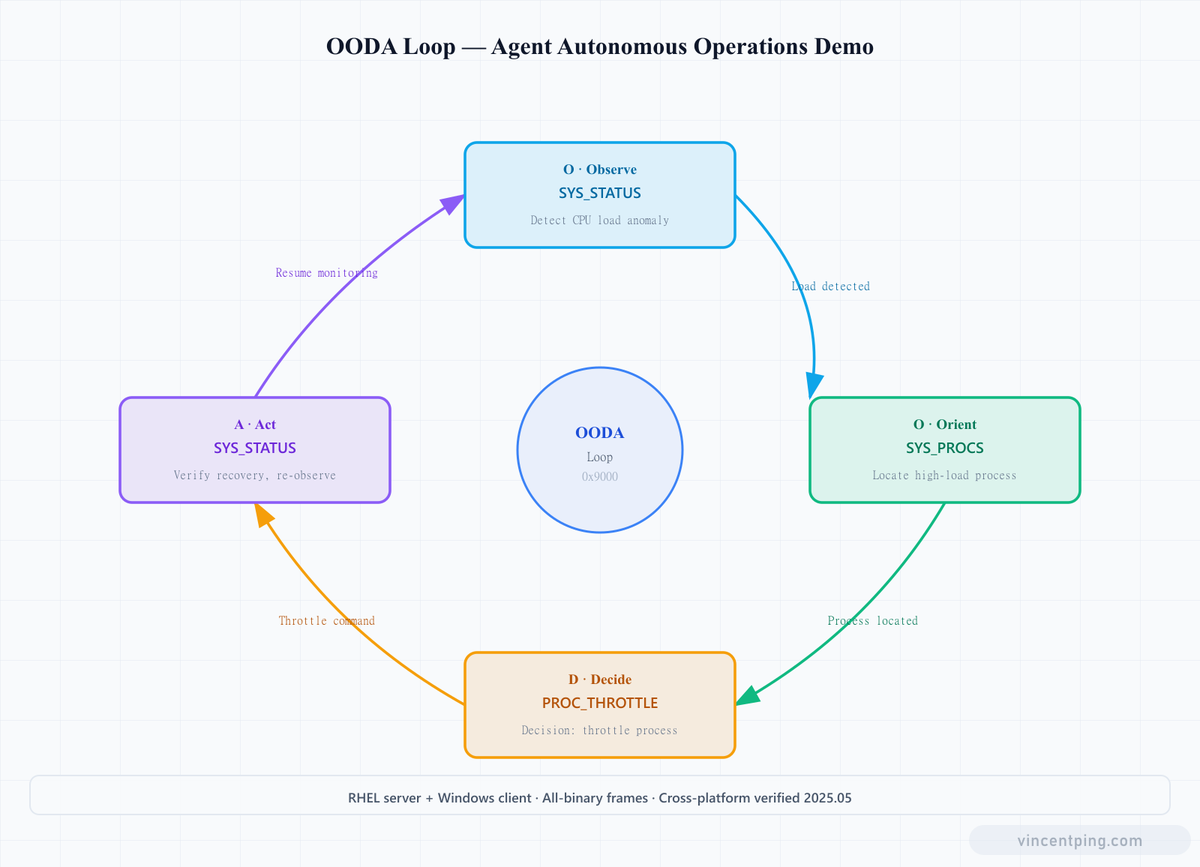
Task: Click the 'Loop' word in center circle
Action: coord(600,457)
